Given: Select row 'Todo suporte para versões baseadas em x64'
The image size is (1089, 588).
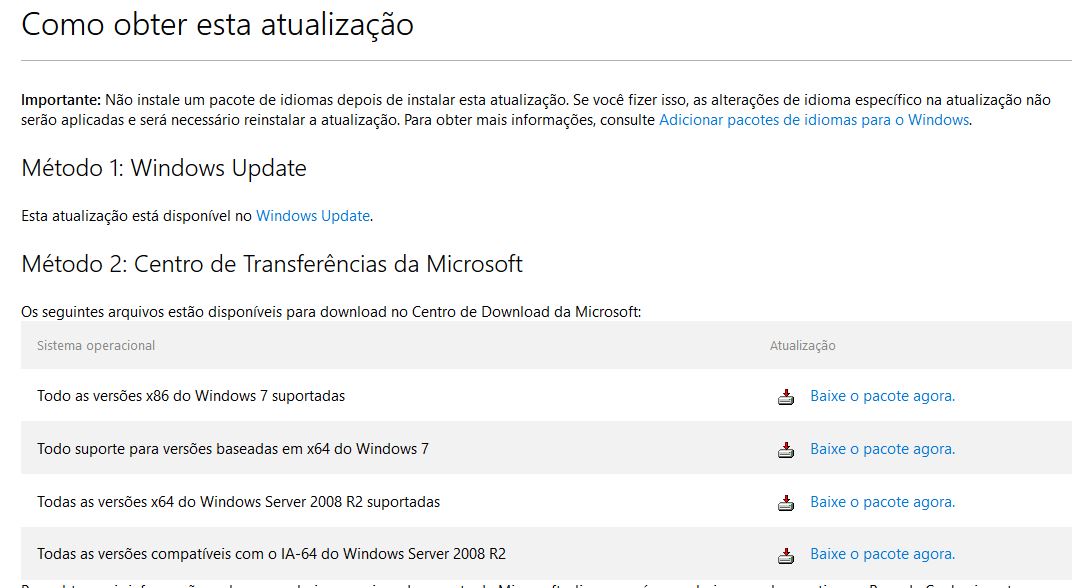Looking at the screenshot, I should click(546, 448).
